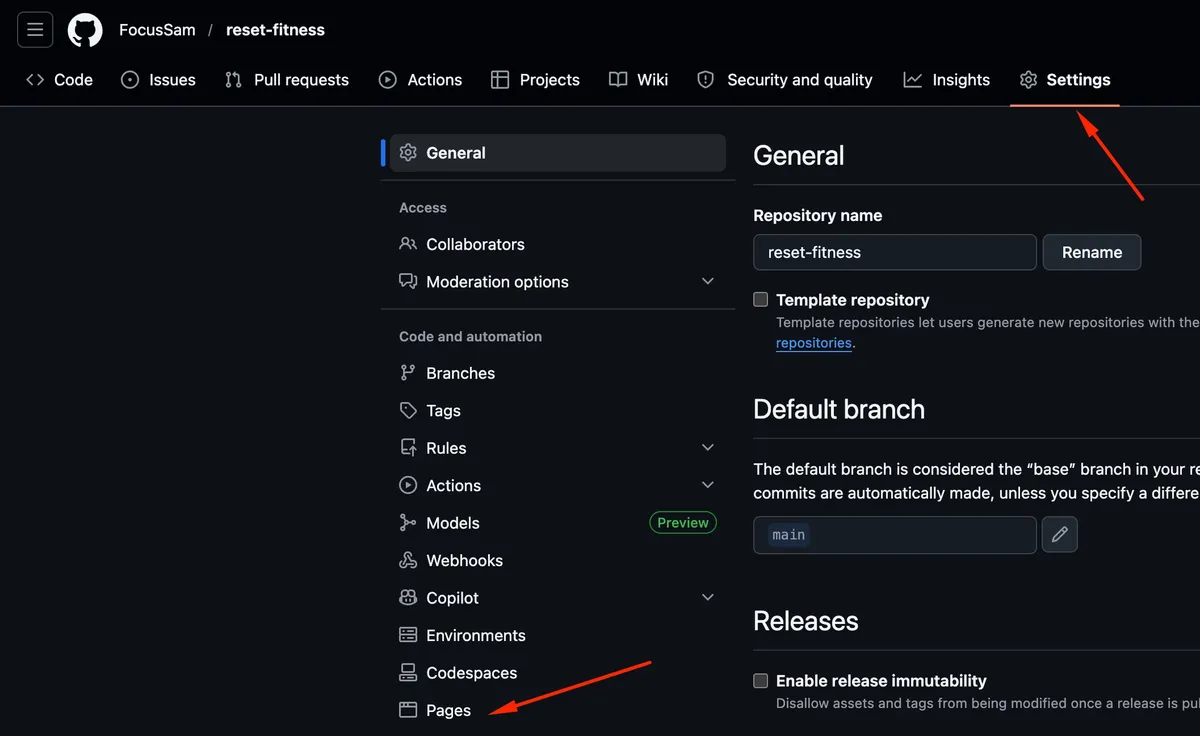Open the hamburger navigation menu

(35, 30)
